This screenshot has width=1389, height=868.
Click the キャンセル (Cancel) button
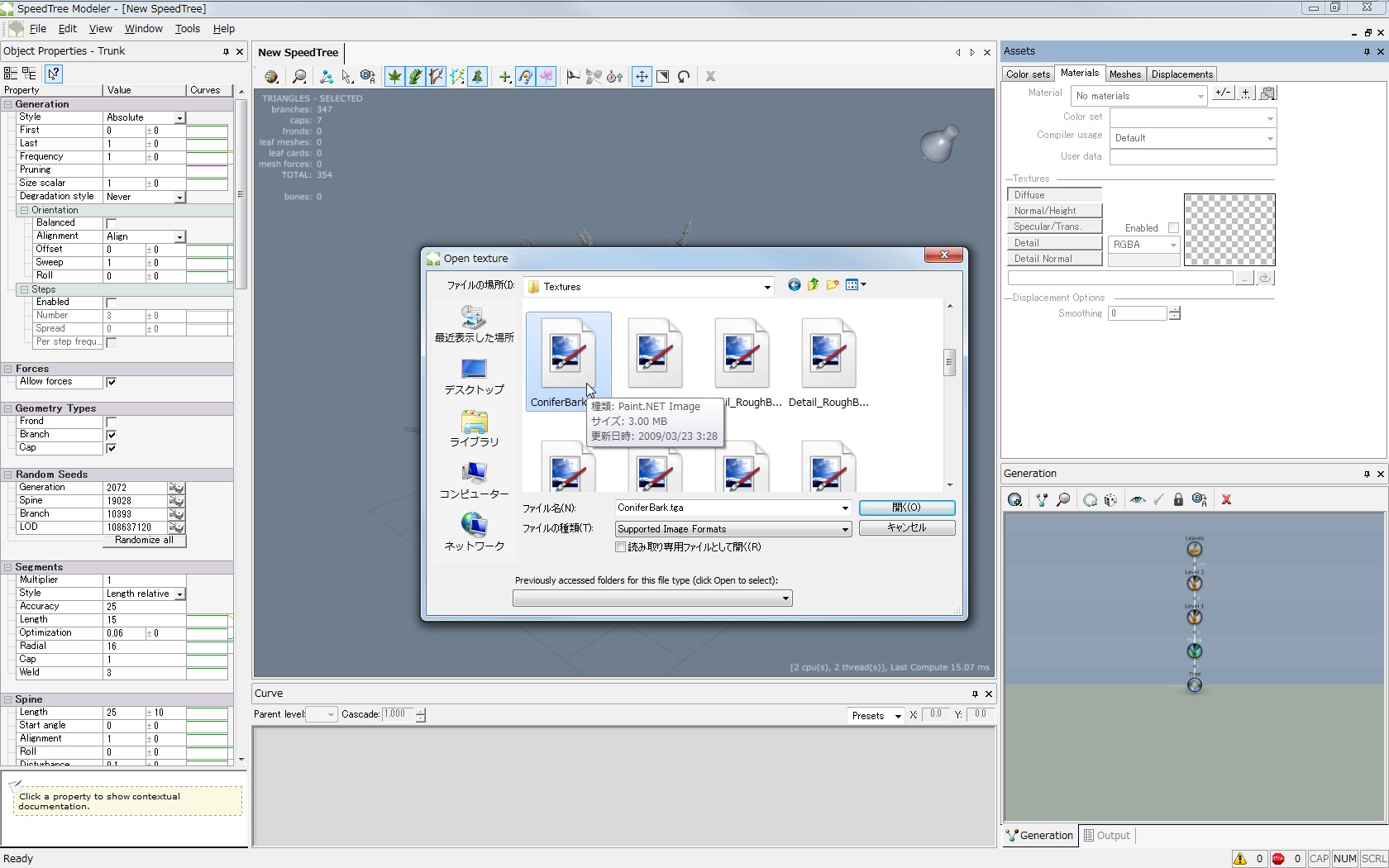pos(906,527)
